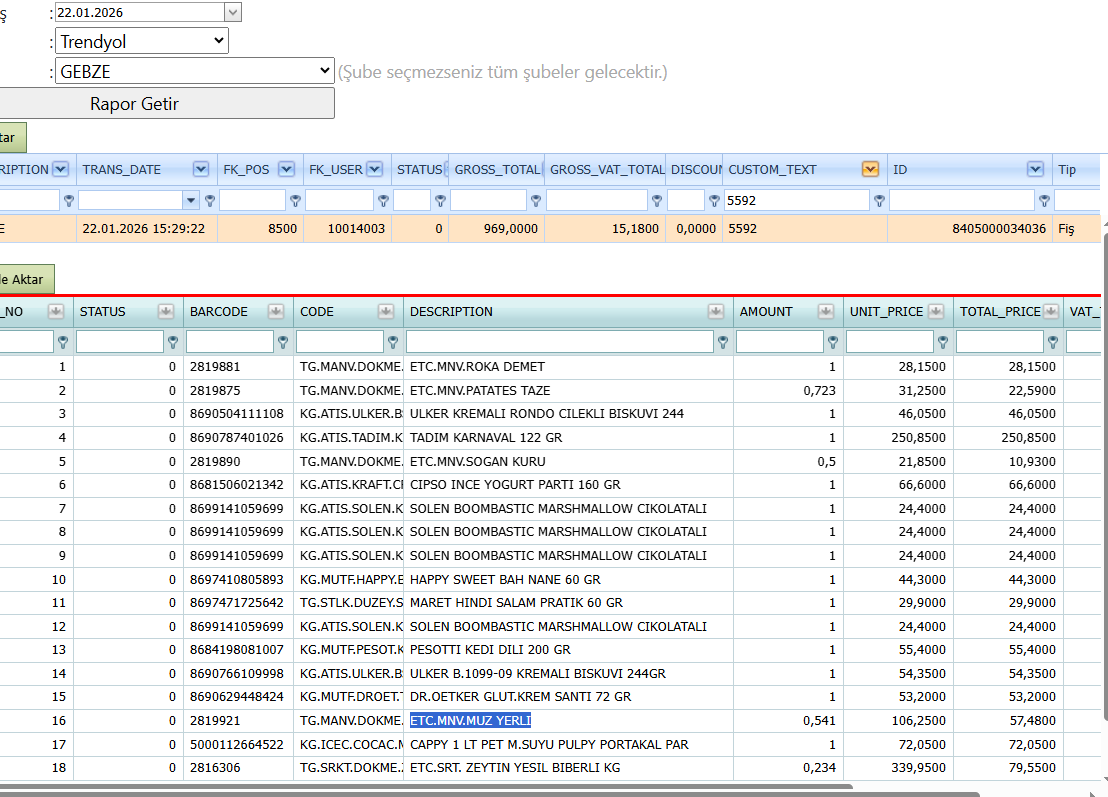Click filter icon under GROSS_VAT_TOTAL column
This screenshot has width=1108, height=797.
(656, 201)
